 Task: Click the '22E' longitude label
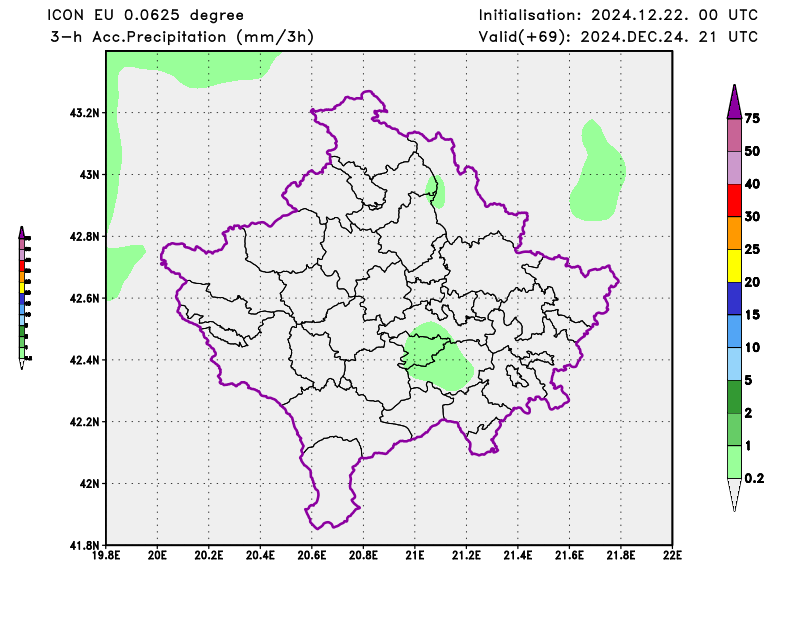click(672, 555)
